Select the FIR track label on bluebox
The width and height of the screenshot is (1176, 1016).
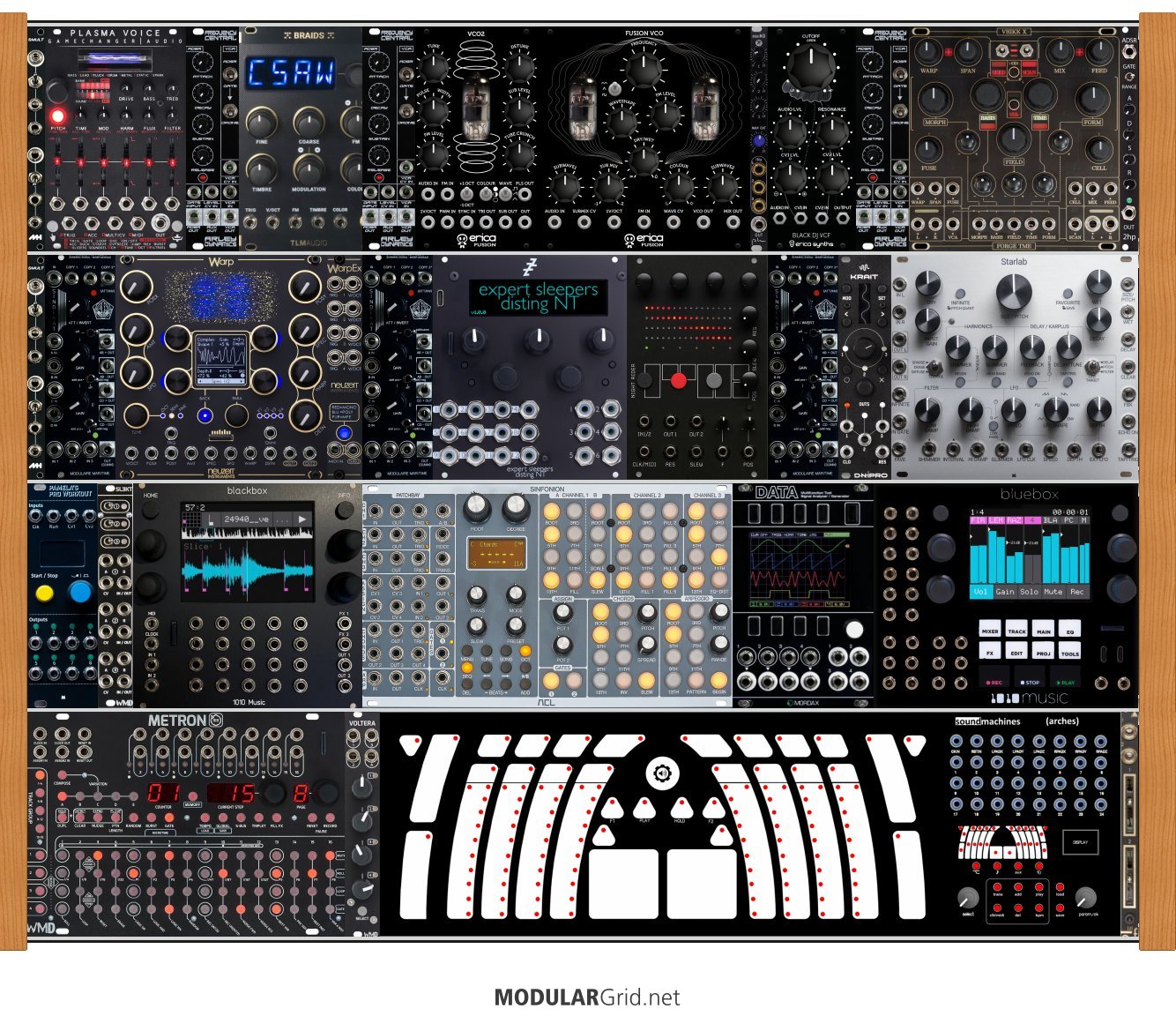click(978, 521)
